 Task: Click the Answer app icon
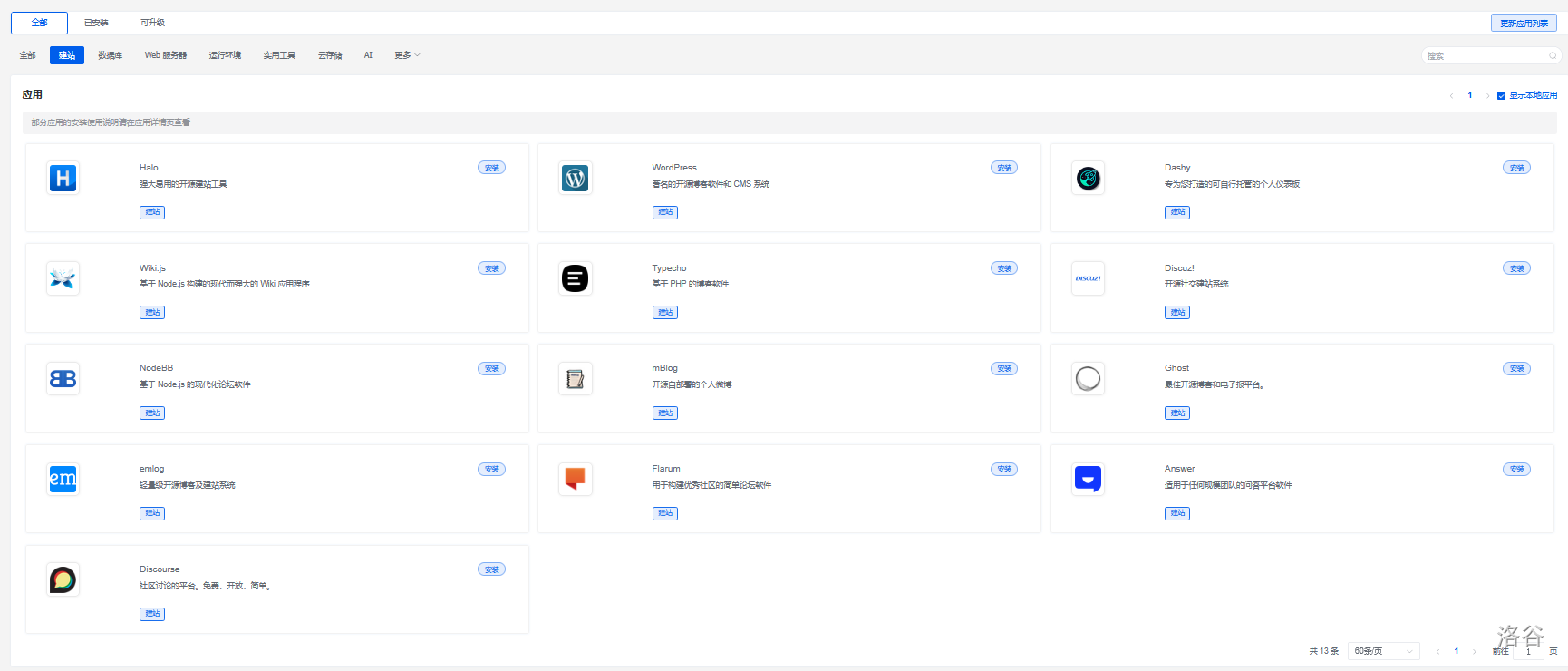[x=1088, y=479]
